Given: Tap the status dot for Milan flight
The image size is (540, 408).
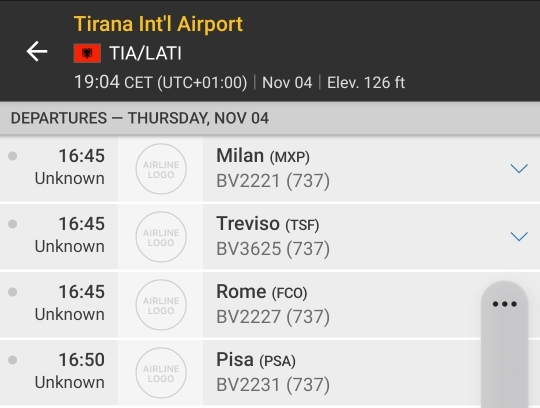Looking at the screenshot, I should [x=13, y=156].
